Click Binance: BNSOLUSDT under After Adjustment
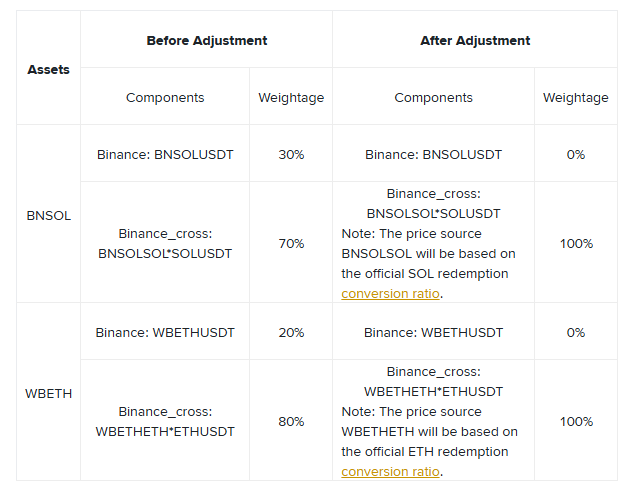626x492 pixels. click(433, 155)
